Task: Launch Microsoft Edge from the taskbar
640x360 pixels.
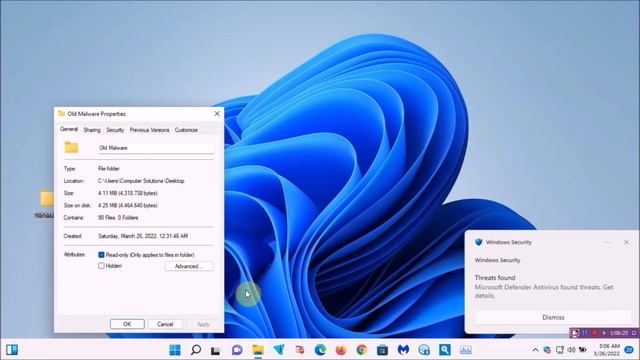Action: (320, 350)
